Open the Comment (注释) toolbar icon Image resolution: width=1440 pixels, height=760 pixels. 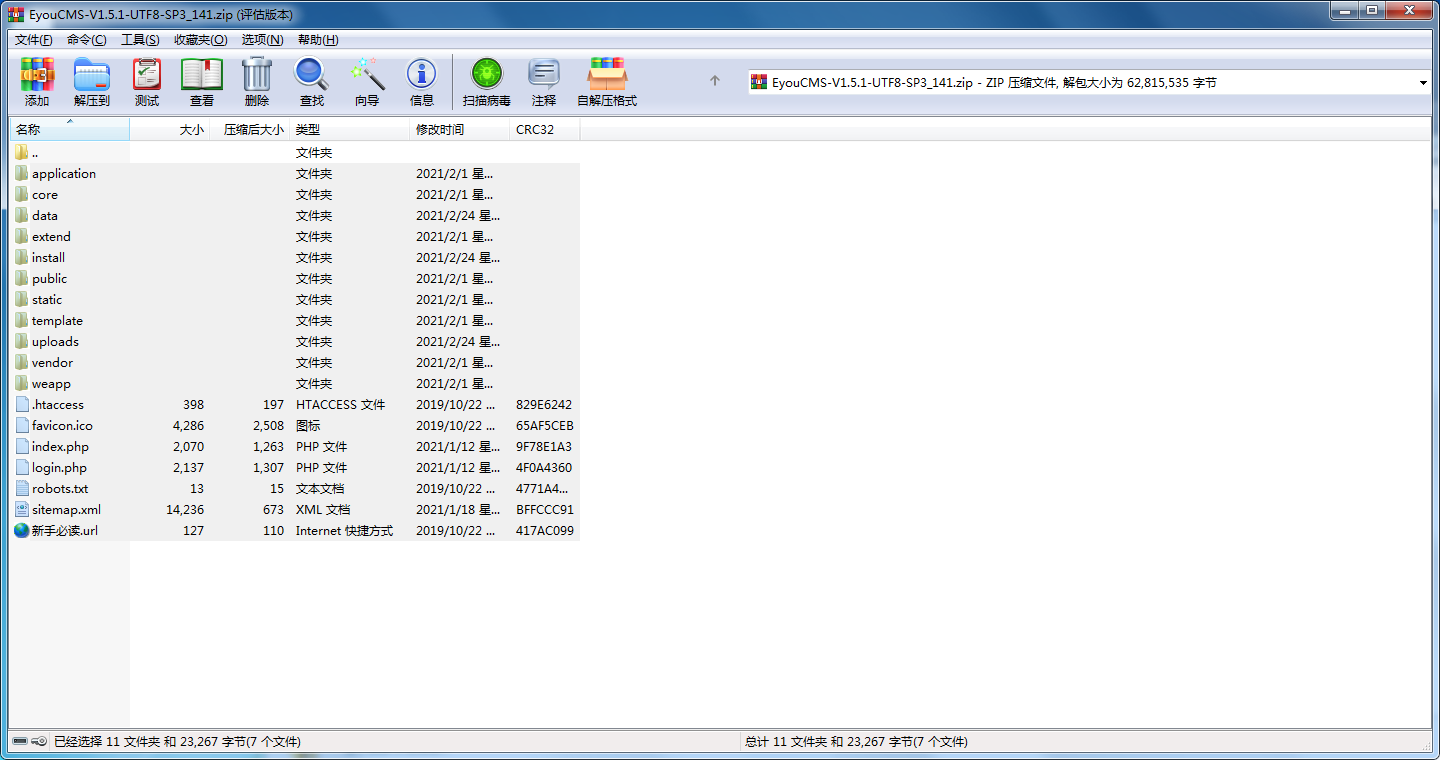click(x=544, y=82)
